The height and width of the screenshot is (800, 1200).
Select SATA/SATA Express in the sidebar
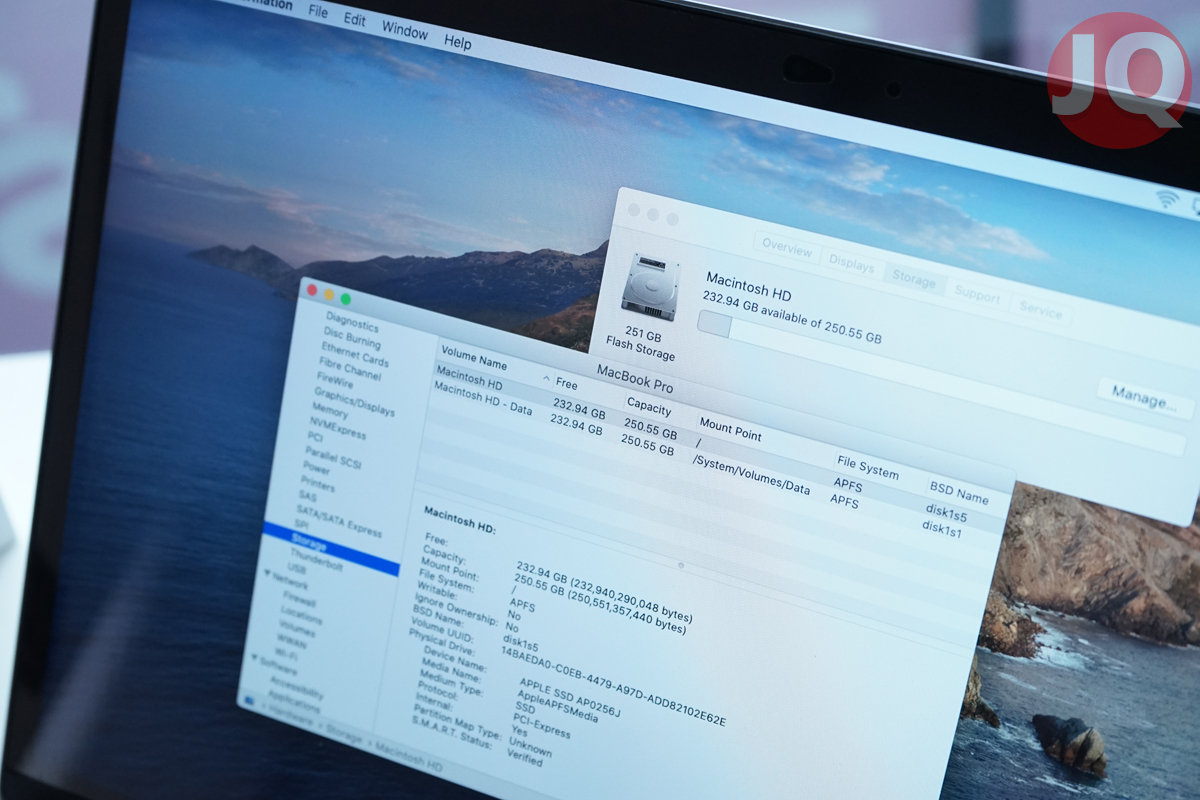[339, 520]
